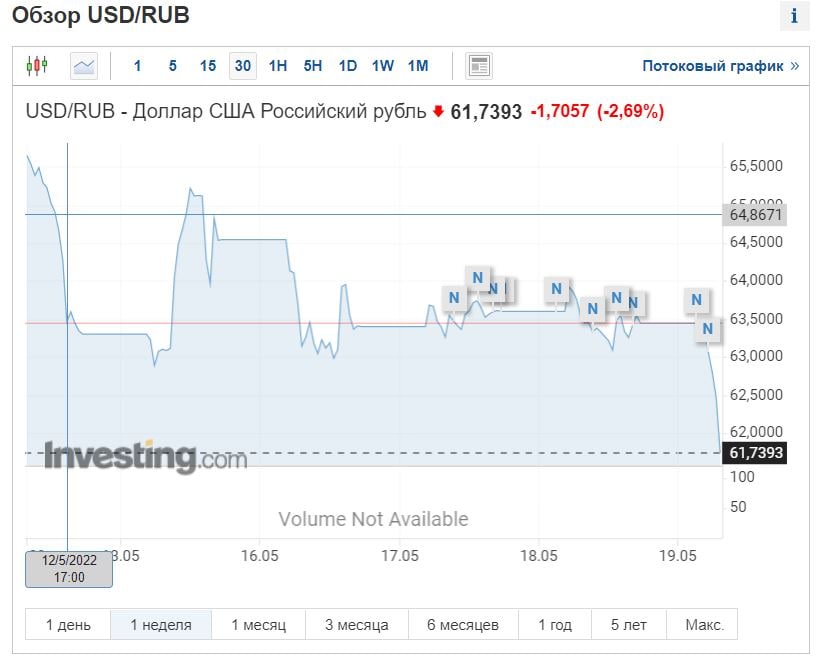816x660 pixels.
Task: Show the 1 день range
Action: 68,625
